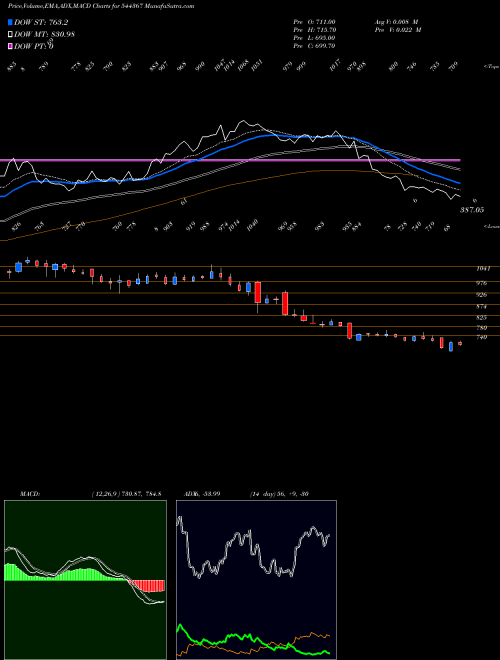
Task: Click the MACD: panel heading
Action: coord(30,494)
